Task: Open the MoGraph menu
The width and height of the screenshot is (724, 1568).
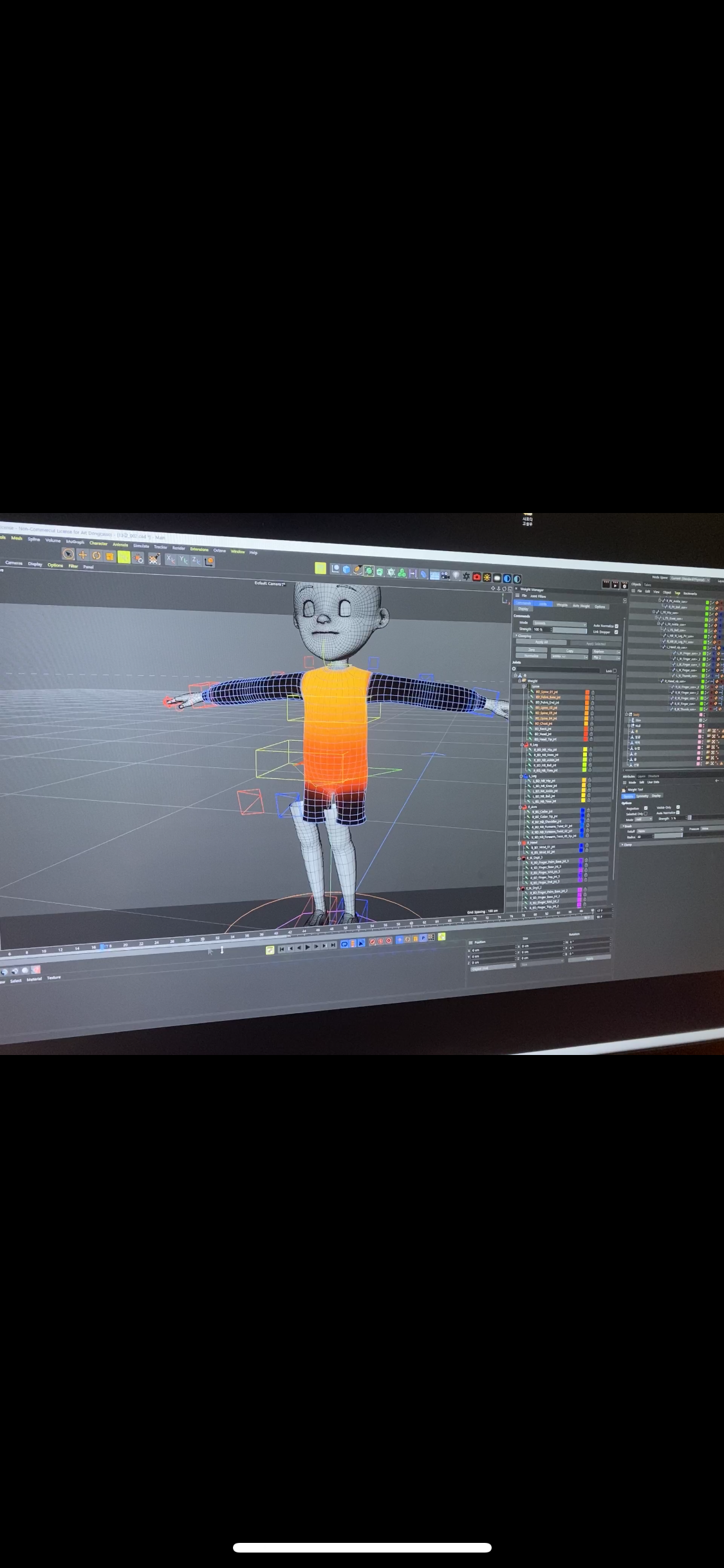Action: tap(75, 541)
